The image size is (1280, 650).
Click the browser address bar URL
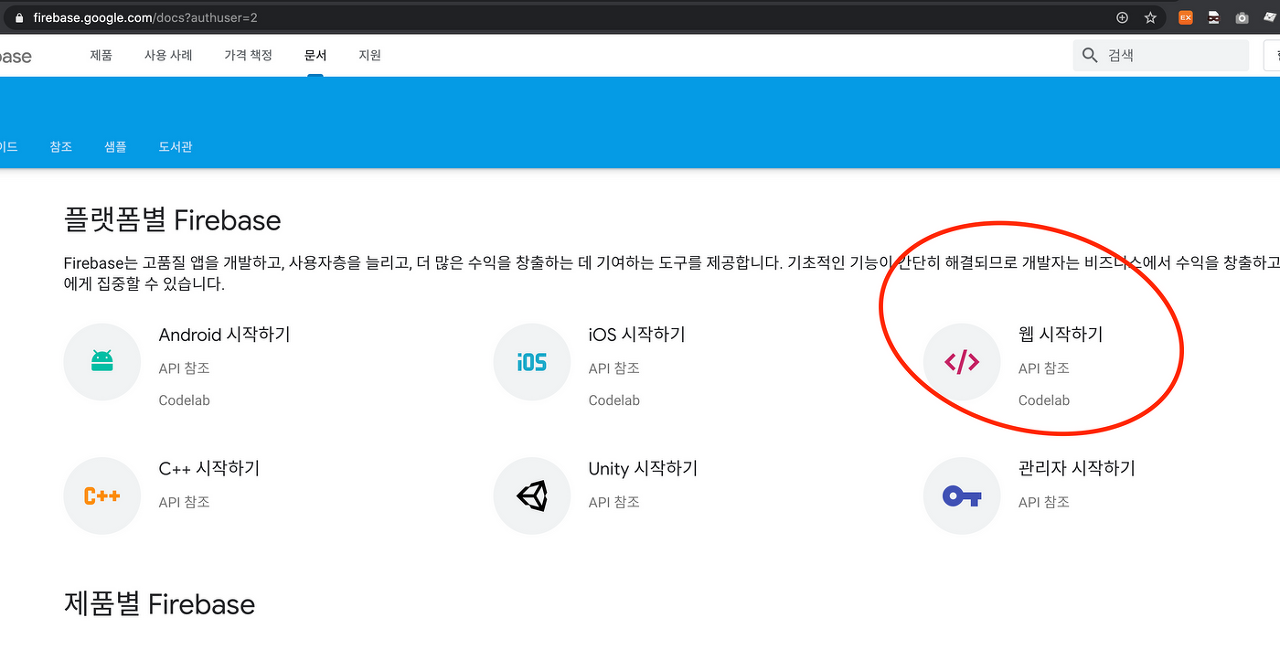[145, 18]
